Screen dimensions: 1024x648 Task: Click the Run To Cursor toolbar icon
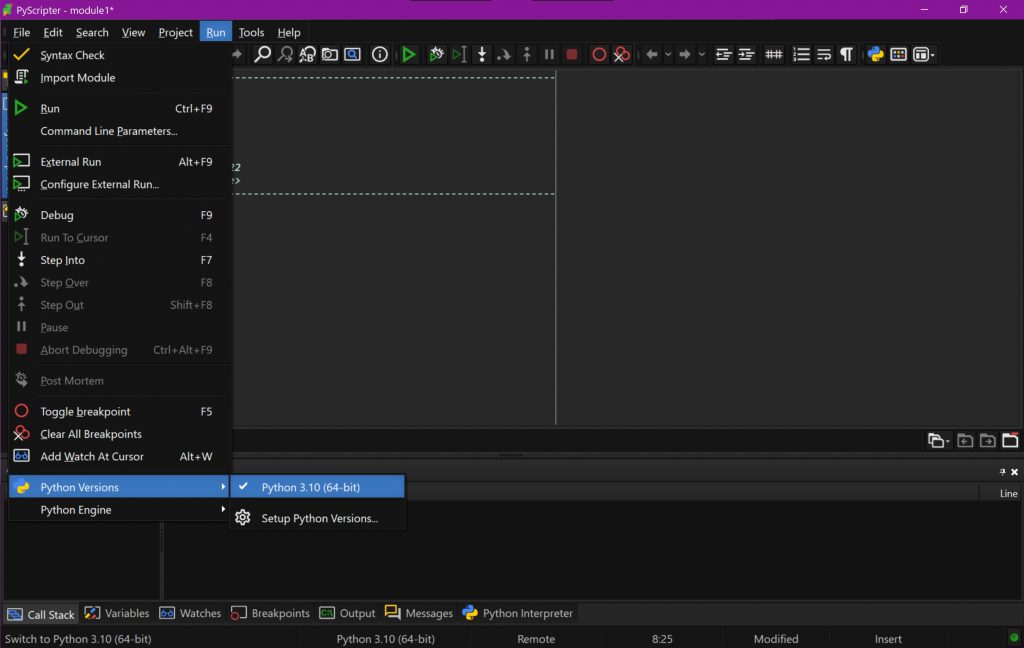[459, 54]
